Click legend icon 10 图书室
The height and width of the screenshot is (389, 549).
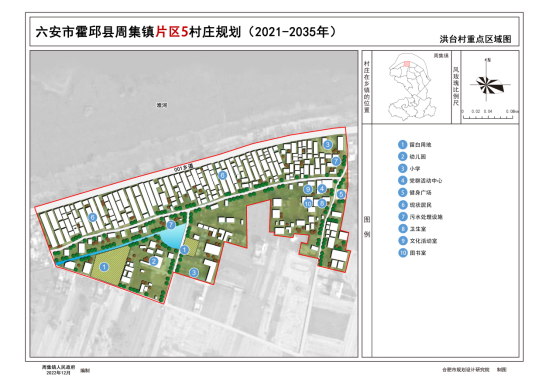point(403,253)
